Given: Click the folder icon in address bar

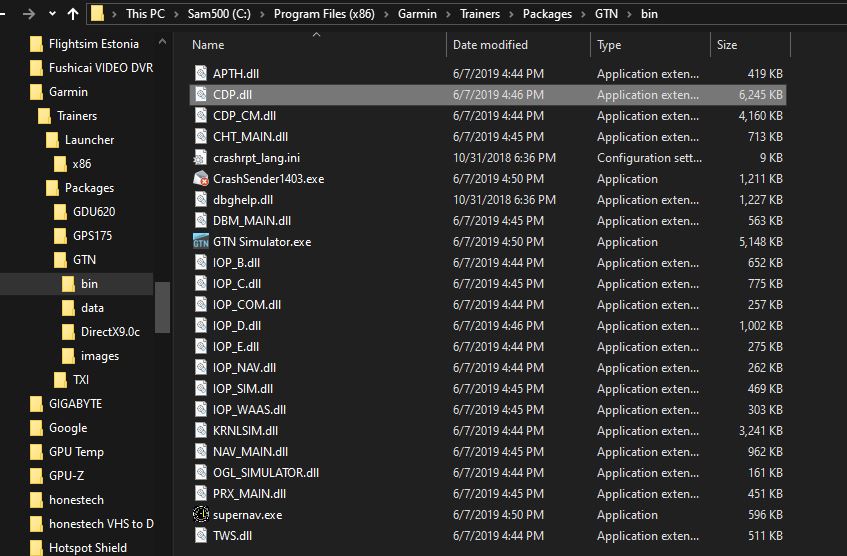Looking at the screenshot, I should click(x=97, y=14).
